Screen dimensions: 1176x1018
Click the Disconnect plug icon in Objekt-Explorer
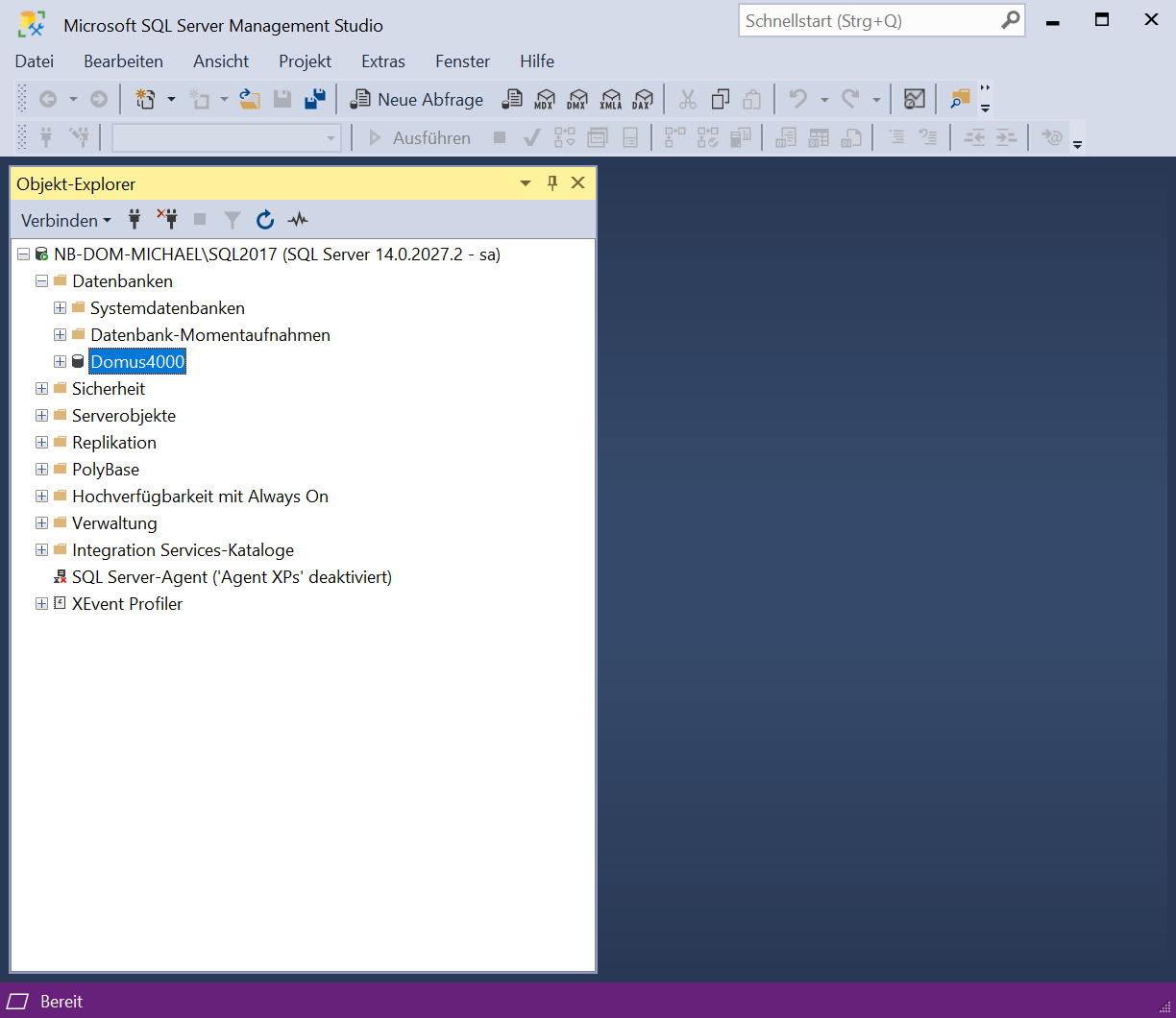(168, 220)
